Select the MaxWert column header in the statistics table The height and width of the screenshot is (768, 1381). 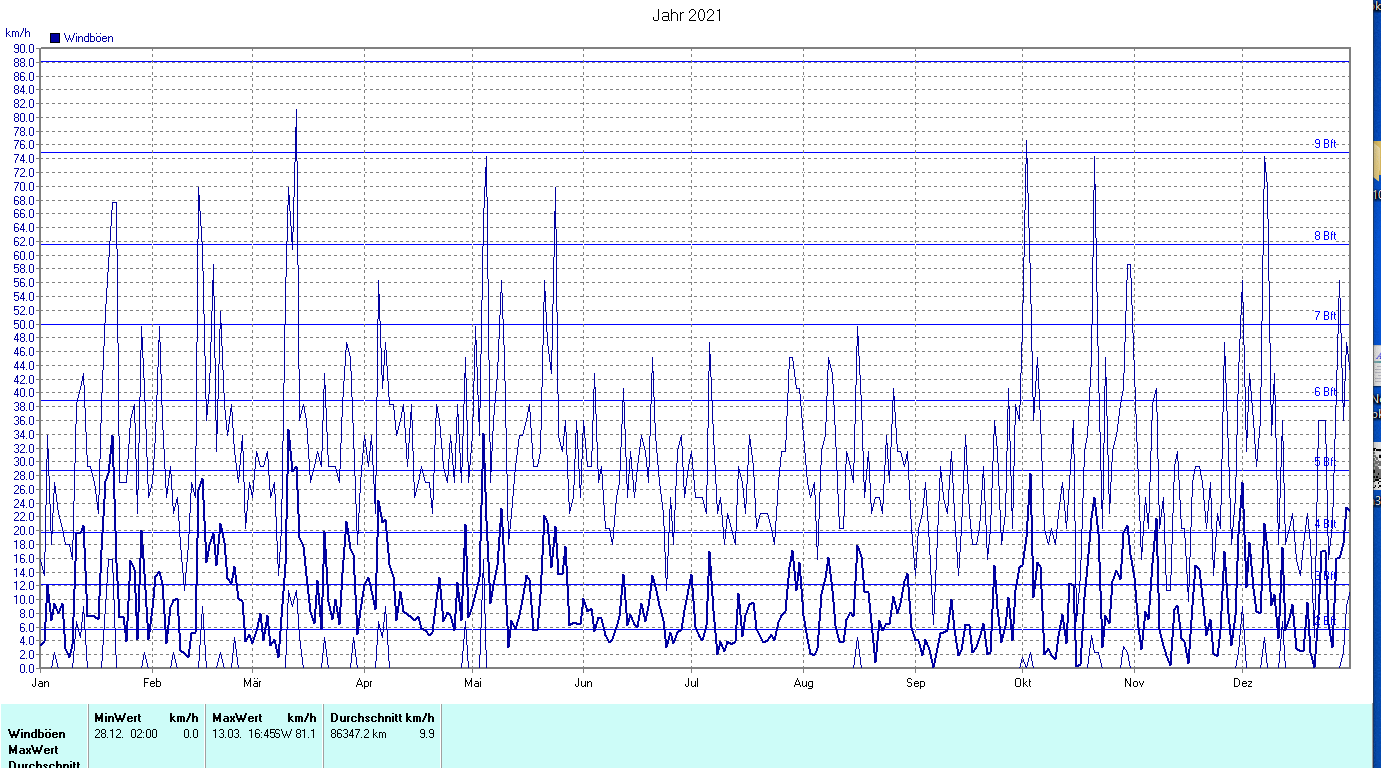[237, 718]
